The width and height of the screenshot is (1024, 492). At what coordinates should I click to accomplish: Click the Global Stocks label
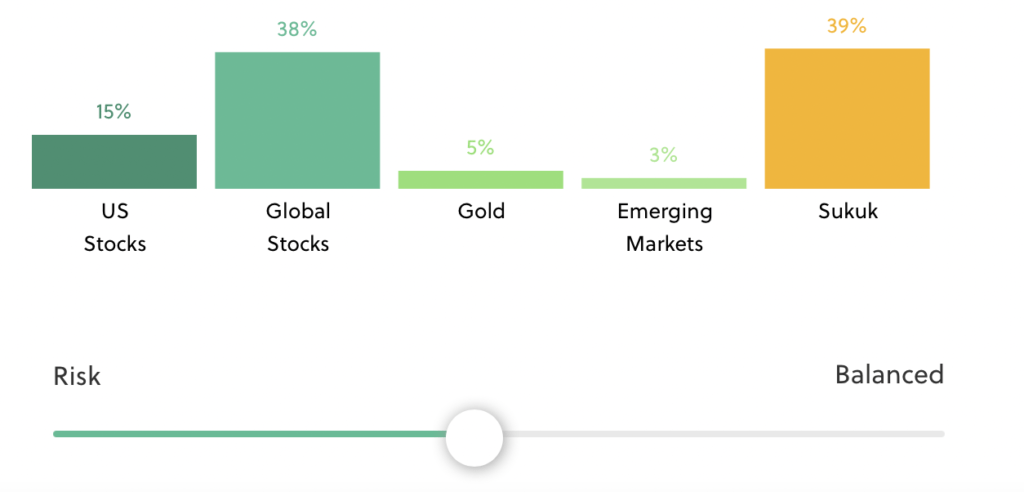(x=298, y=228)
